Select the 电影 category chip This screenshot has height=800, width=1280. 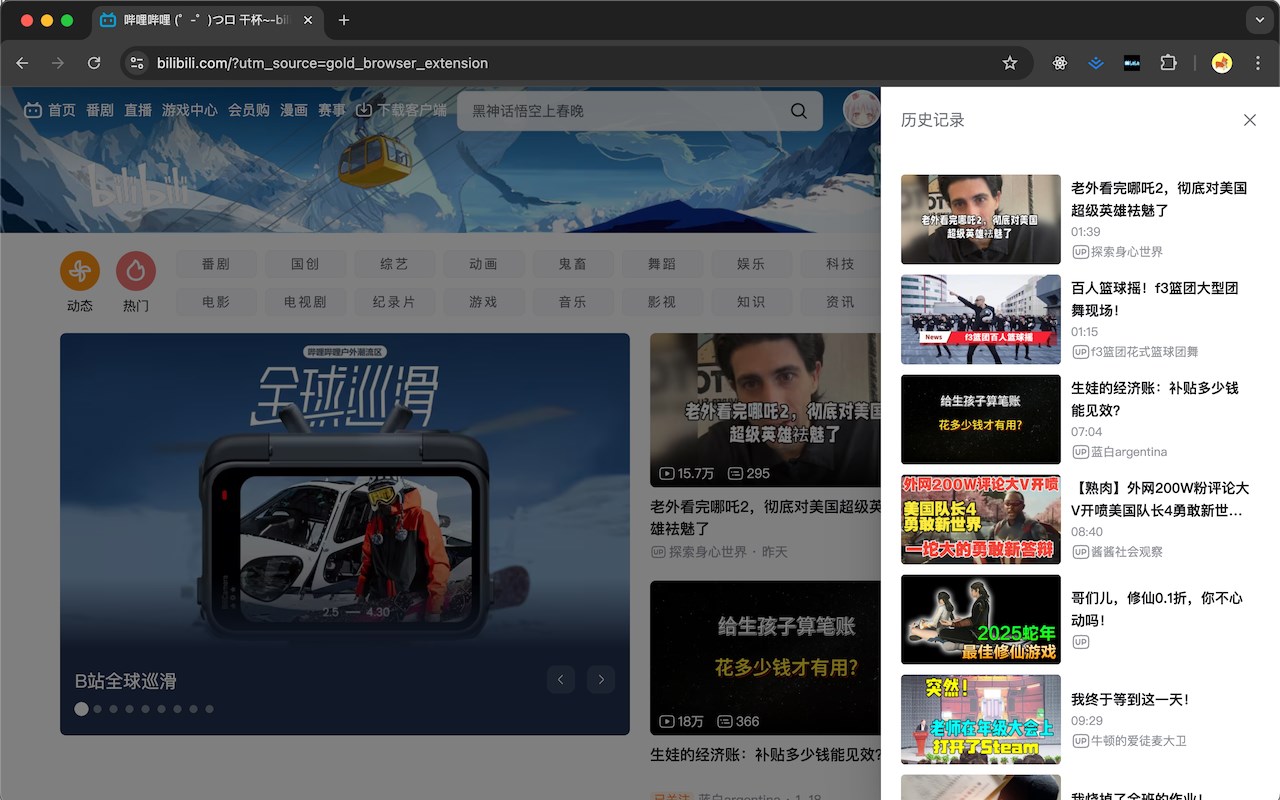(x=216, y=302)
